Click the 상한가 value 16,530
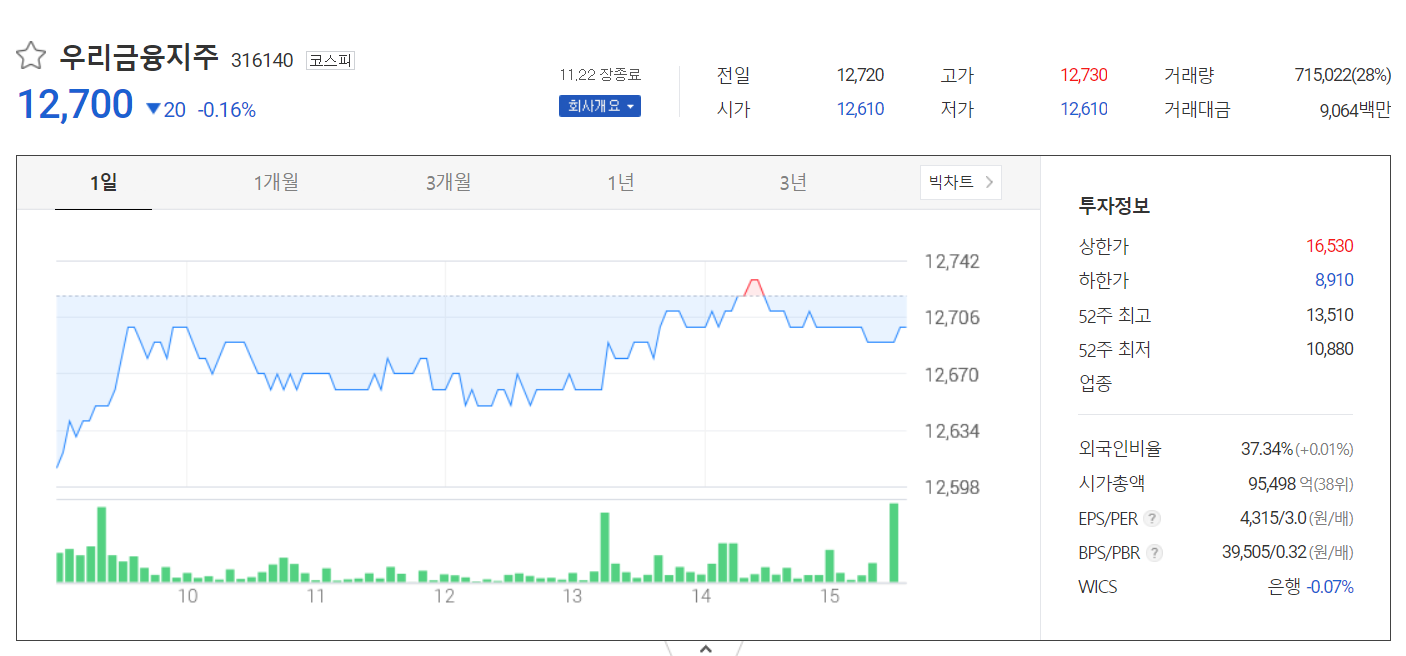1406x656 pixels. pos(1330,246)
